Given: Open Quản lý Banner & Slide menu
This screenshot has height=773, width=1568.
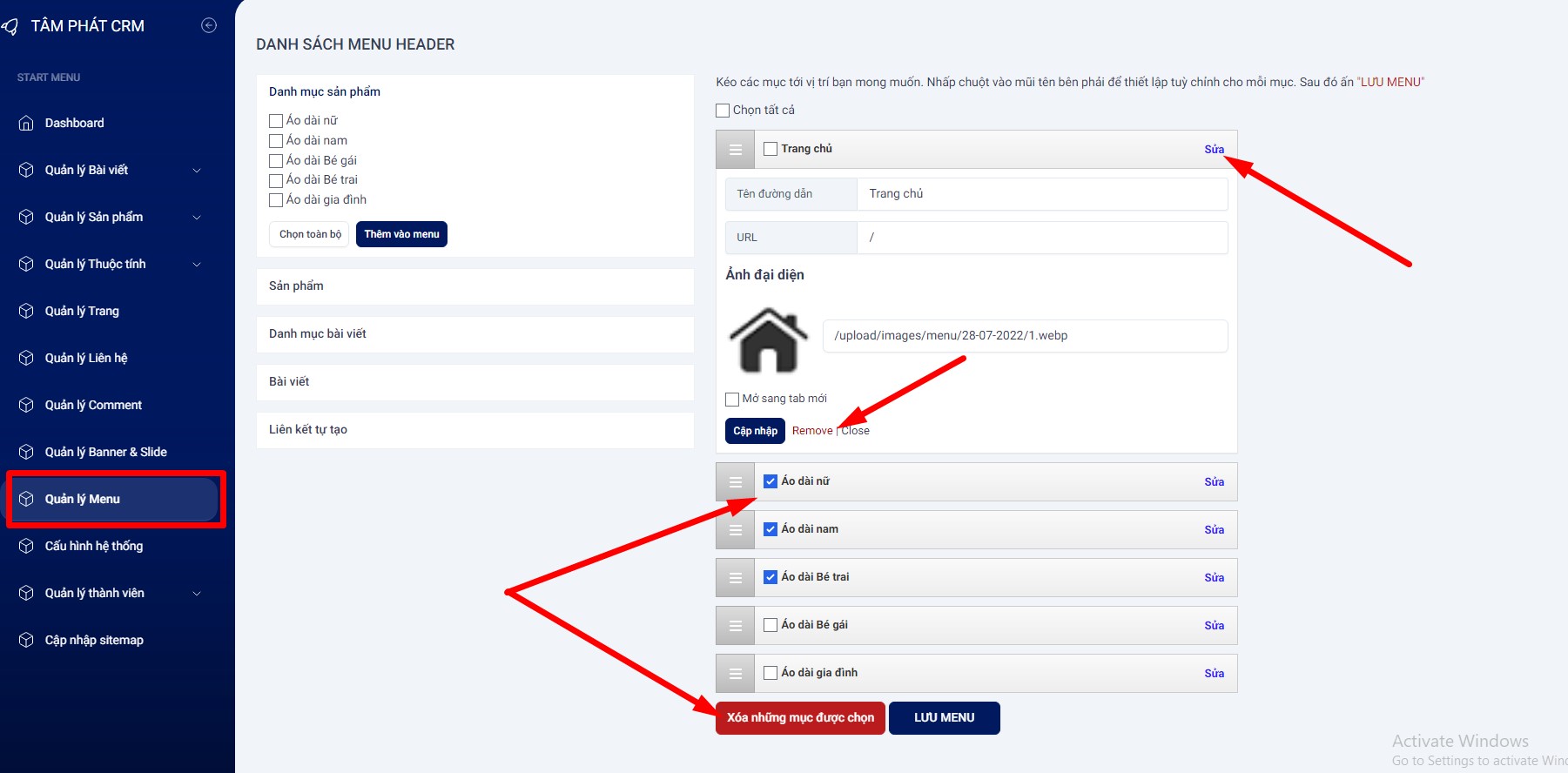Looking at the screenshot, I should tap(105, 452).
